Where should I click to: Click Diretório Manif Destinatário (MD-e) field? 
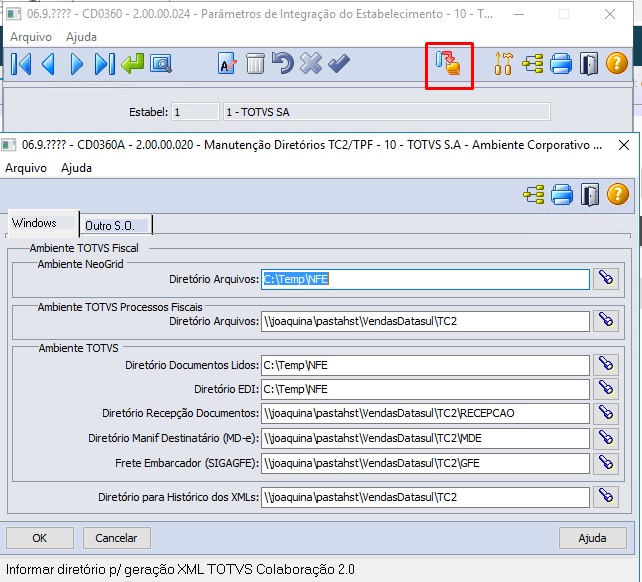(425, 438)
